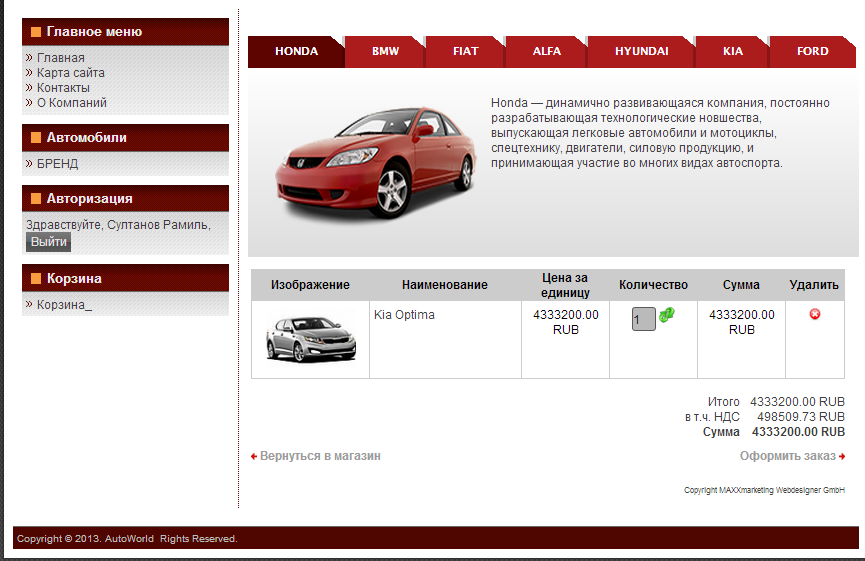Click the Выйти logout button

coord(49,242)
